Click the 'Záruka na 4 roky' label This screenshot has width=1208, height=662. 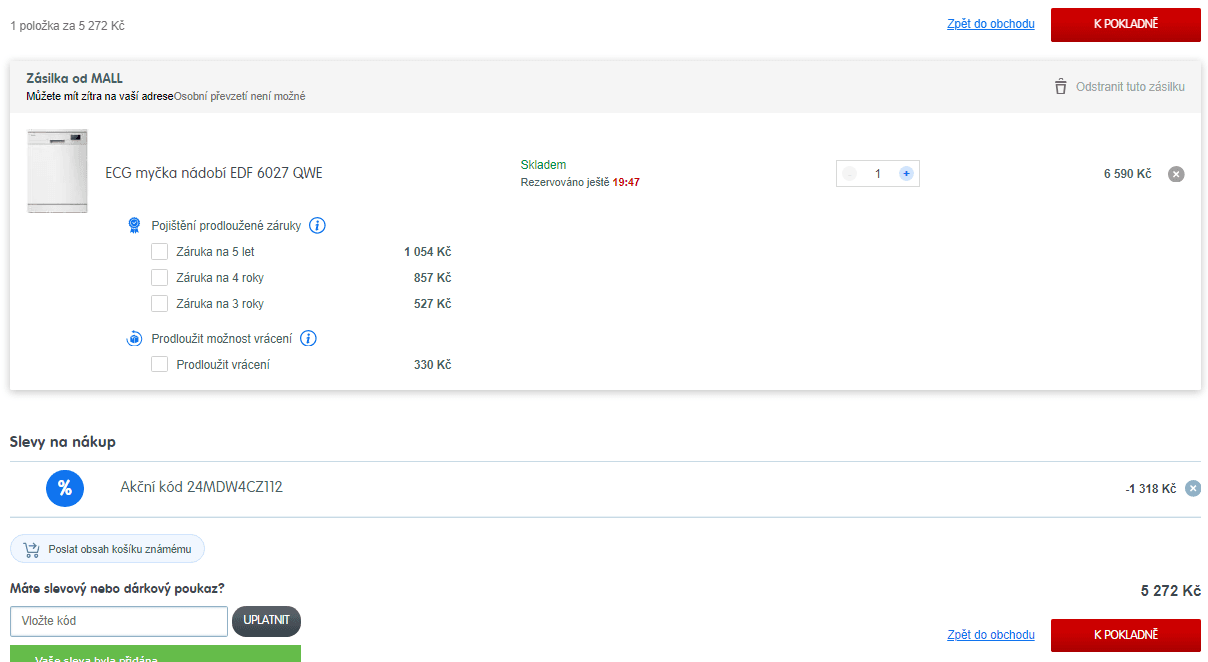pos(220,278)
